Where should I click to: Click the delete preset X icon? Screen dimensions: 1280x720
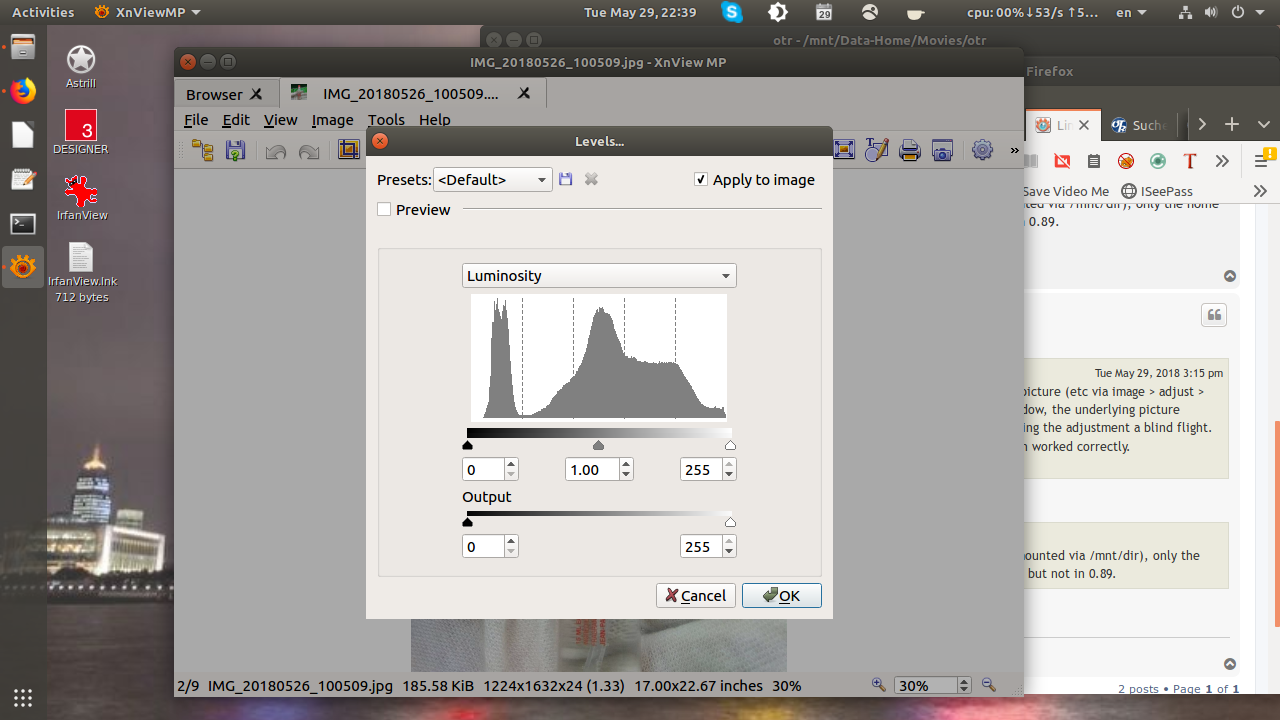click(x=591, y=179)
